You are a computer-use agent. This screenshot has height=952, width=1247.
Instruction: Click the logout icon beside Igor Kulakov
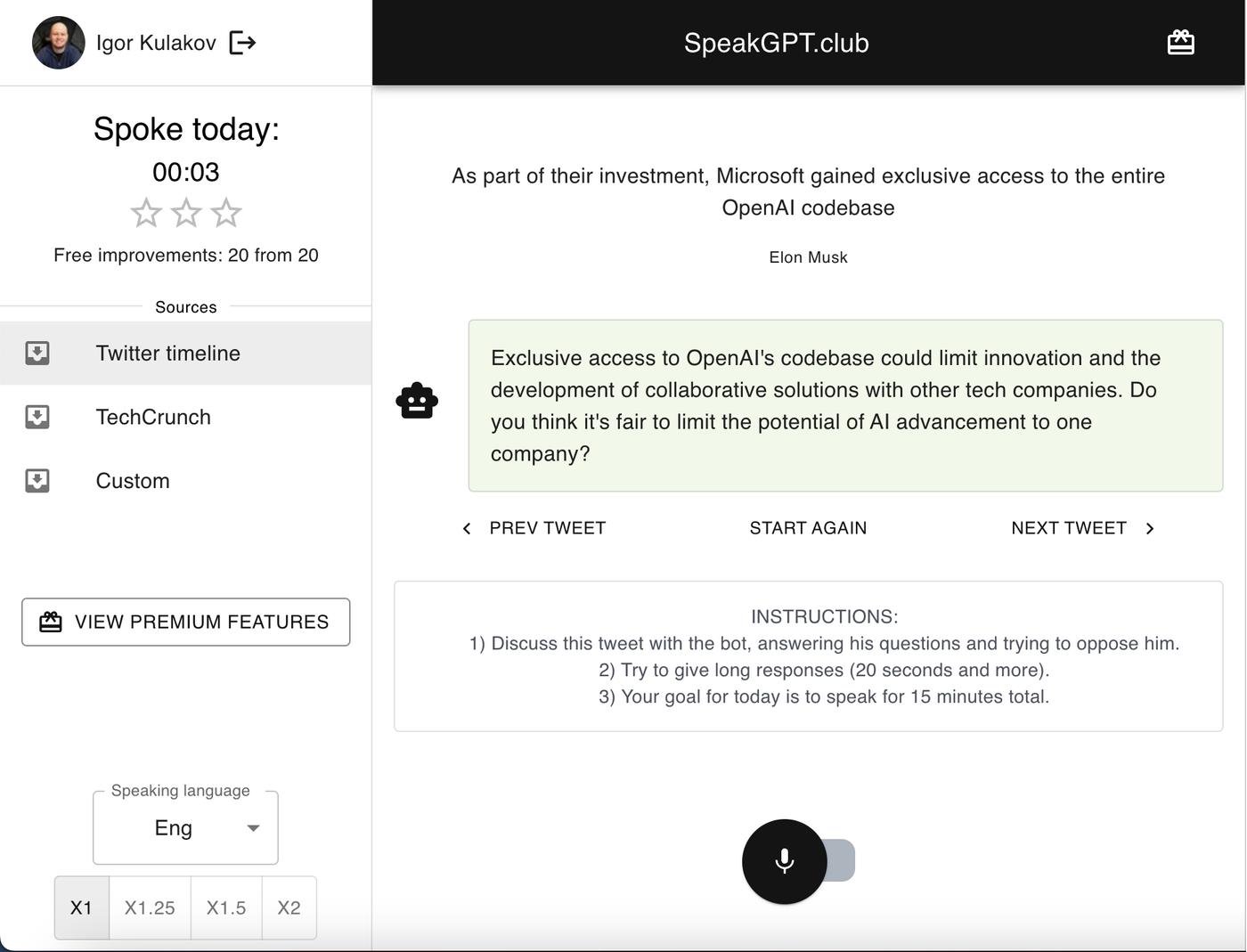[242, 43]
